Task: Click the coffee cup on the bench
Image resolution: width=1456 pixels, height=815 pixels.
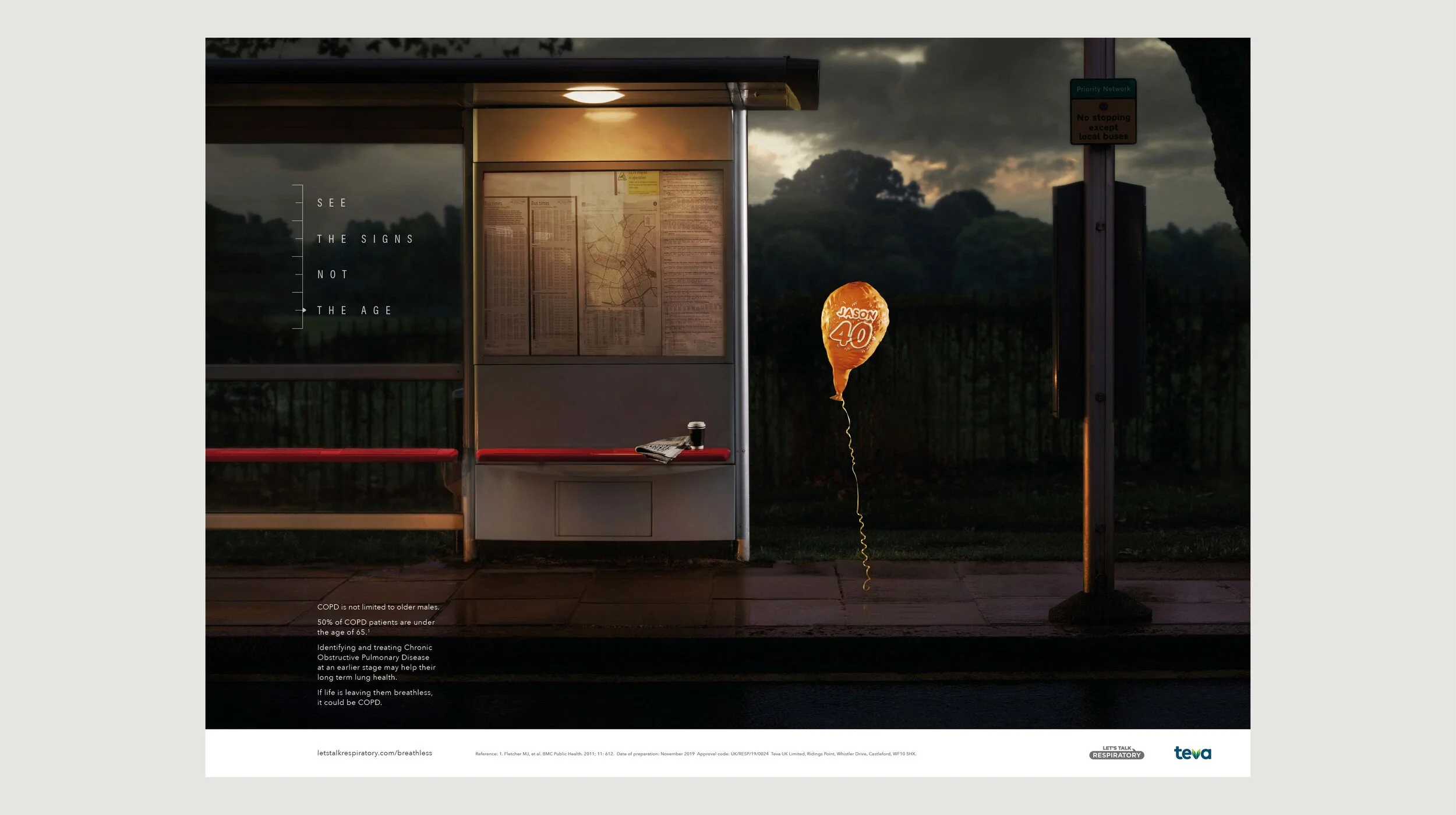Action: tap(696, 435)
